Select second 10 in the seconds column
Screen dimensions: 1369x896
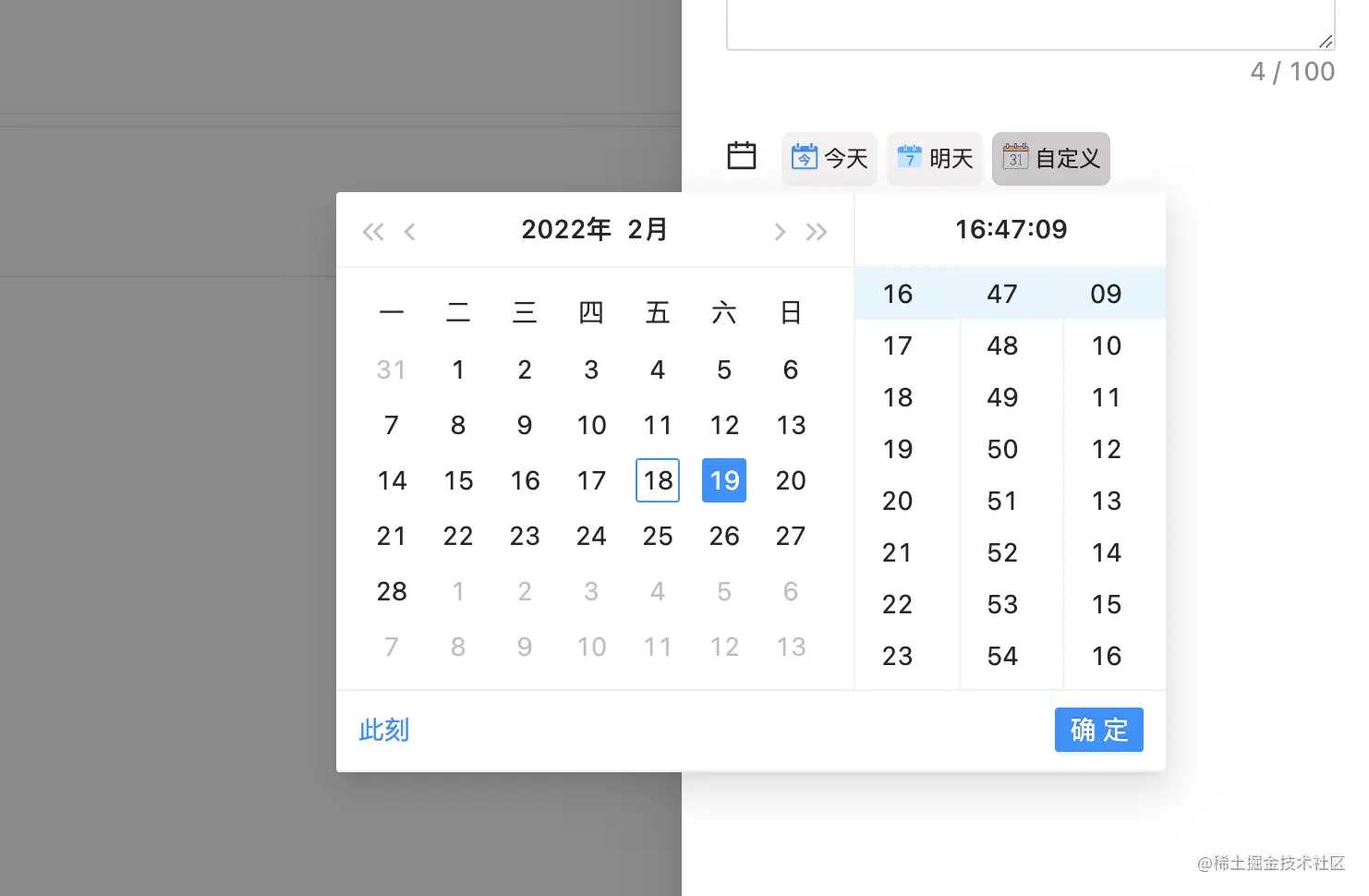[x=1115, y=345]
